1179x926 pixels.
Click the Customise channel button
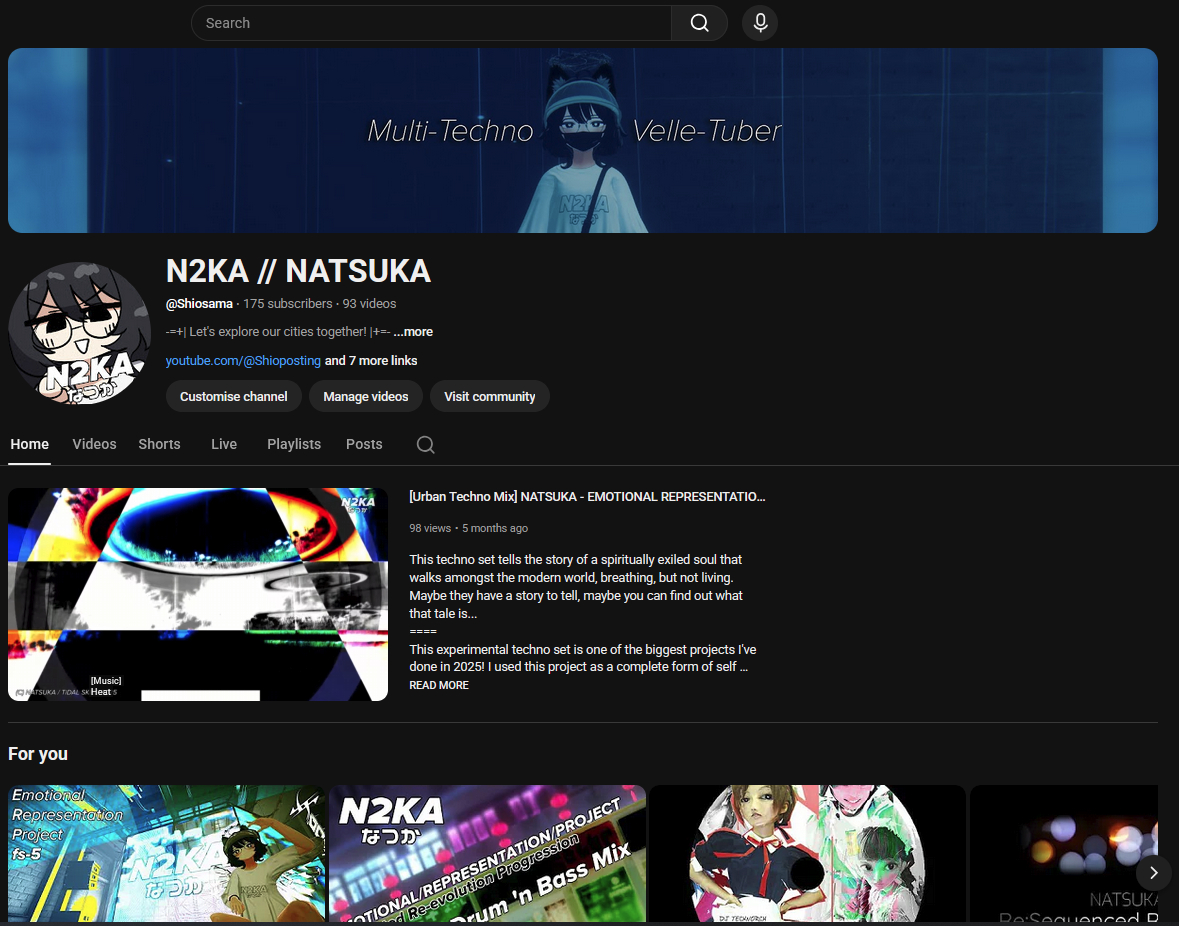pos(234,397)
